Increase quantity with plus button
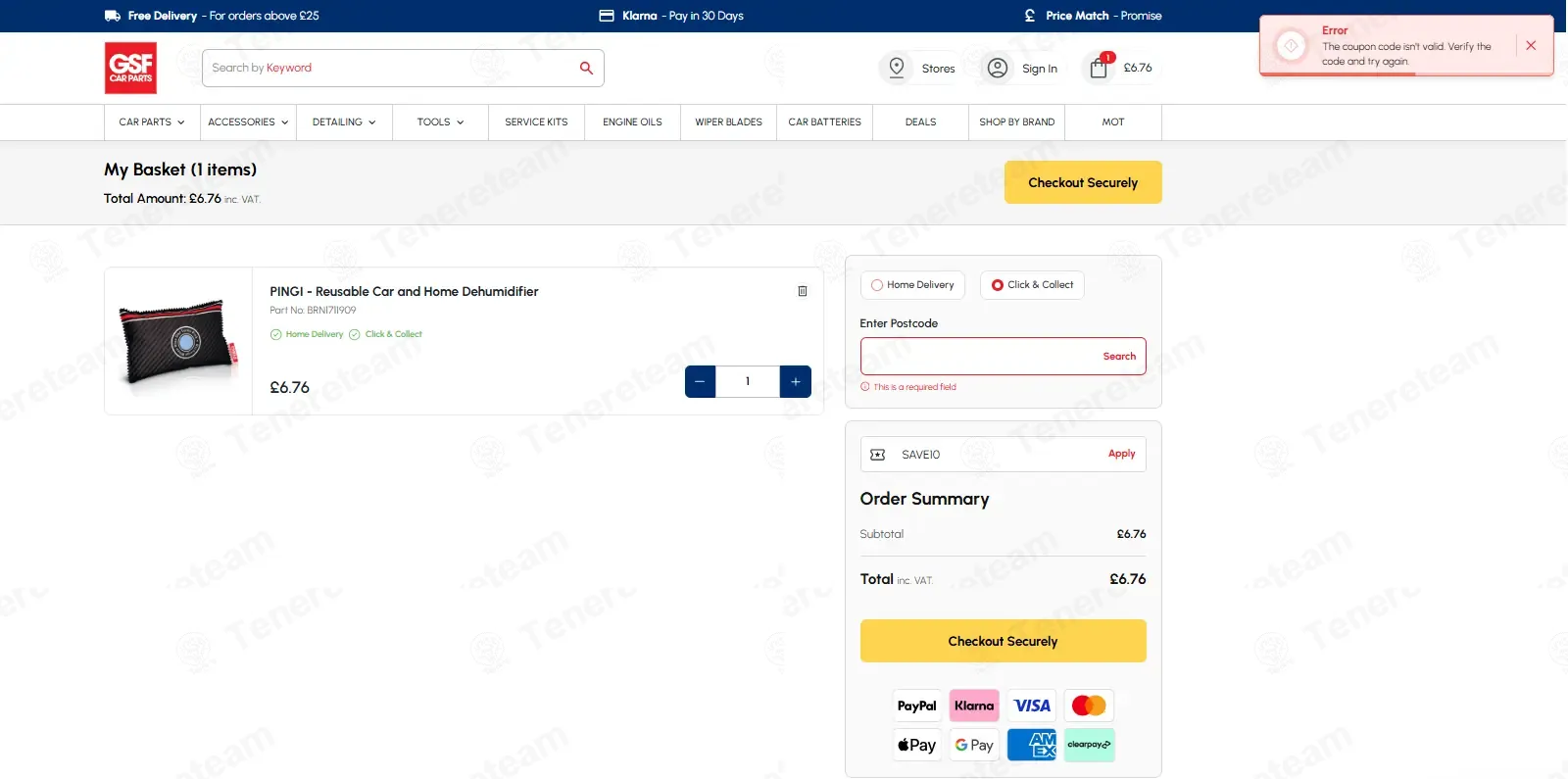1568x779 pixels. click(x=796, y=381)
